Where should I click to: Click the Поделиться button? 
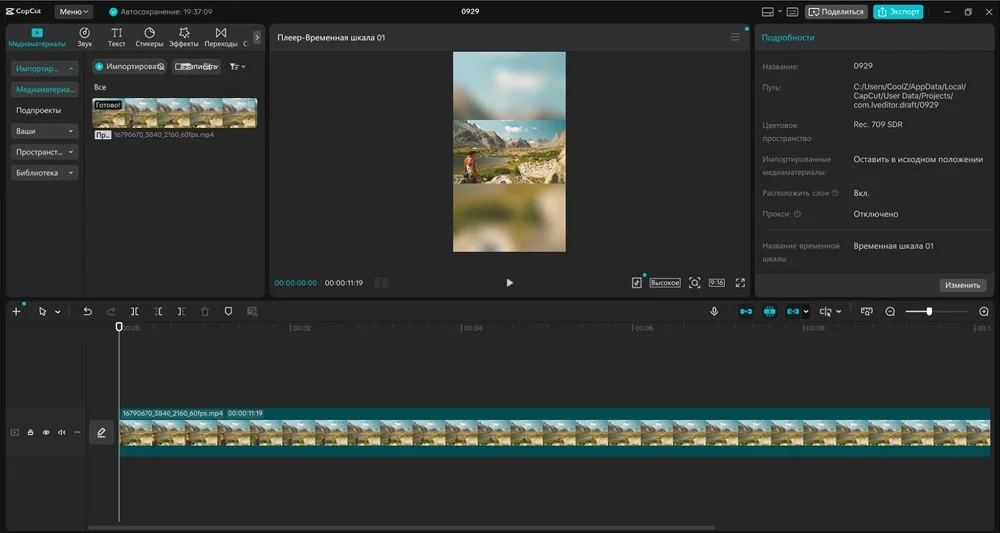pyautogui.click(x=835, y=11)
